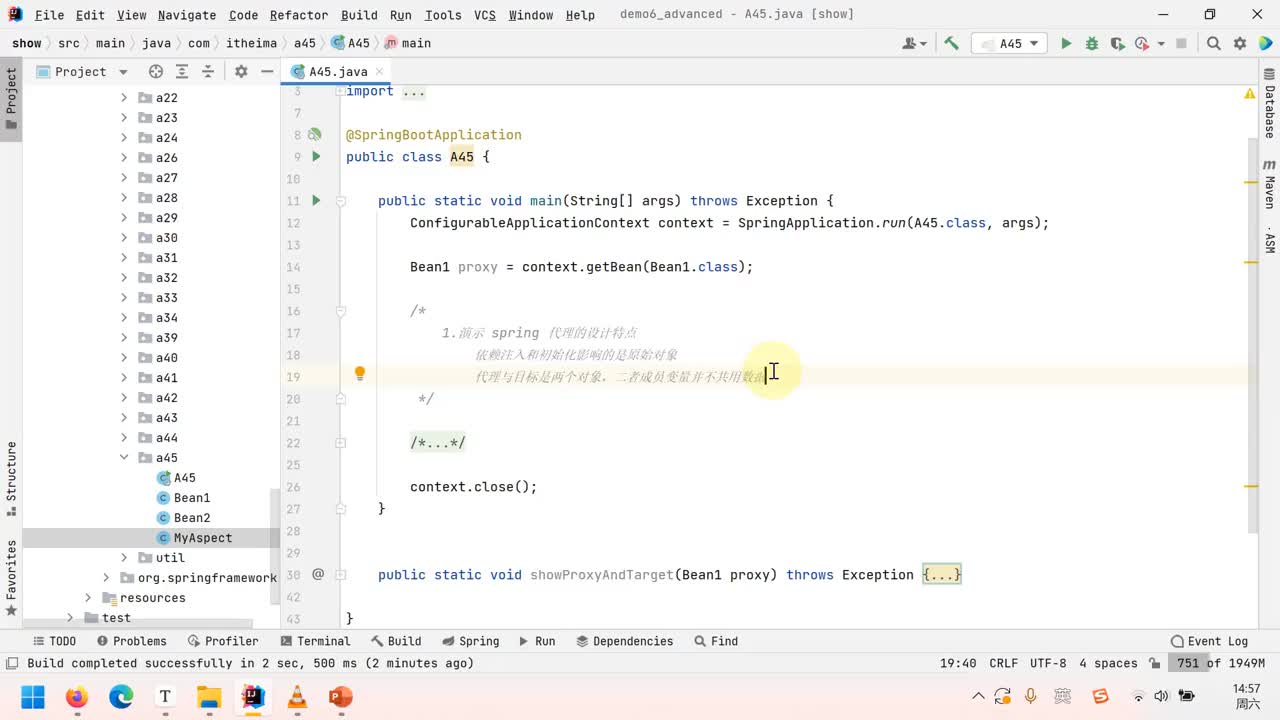Open Search Everywhere magnifier

pyautogui.click(x=1213, y=43)
